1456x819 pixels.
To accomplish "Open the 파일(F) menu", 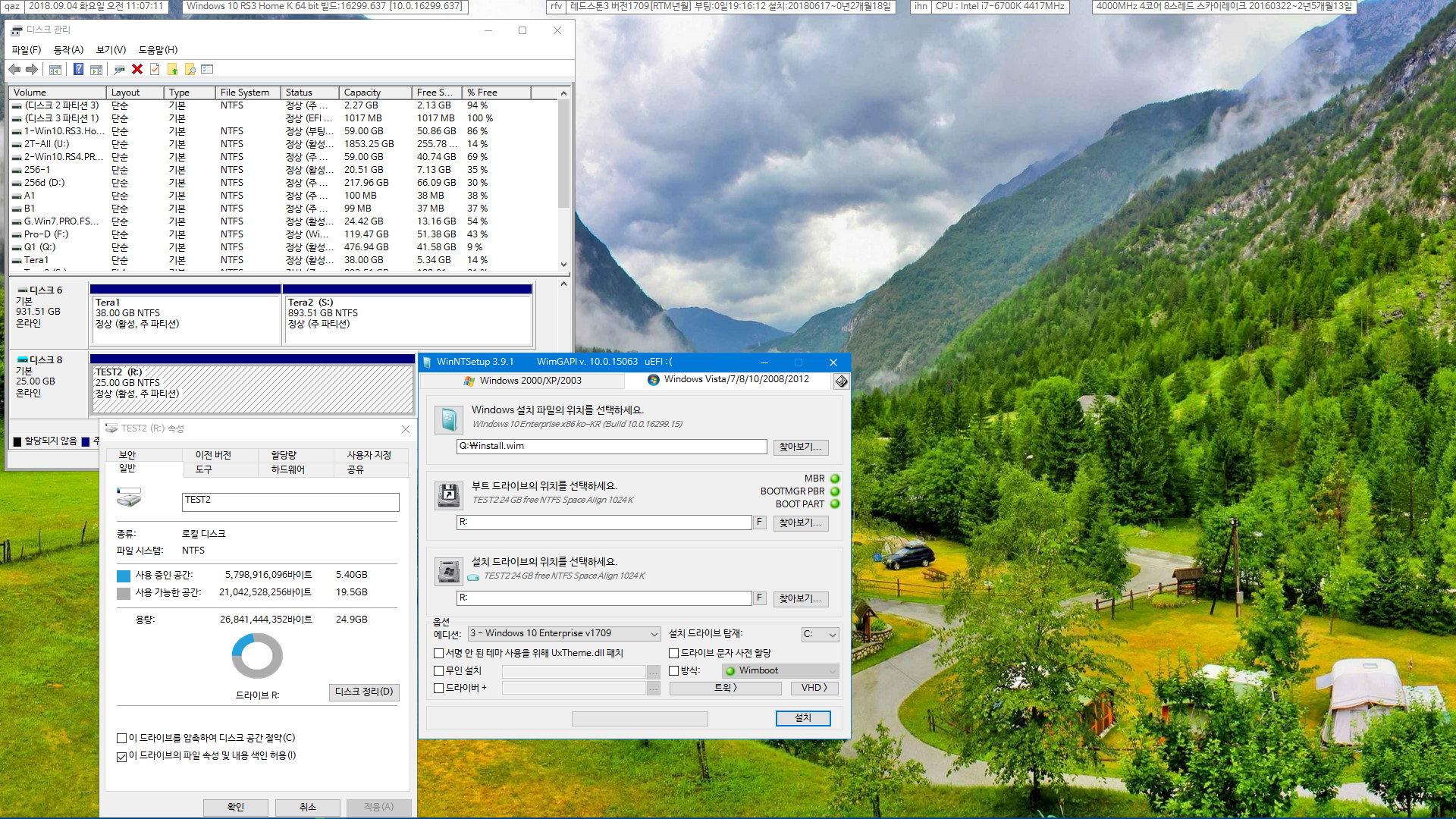I will pos(27,50).
